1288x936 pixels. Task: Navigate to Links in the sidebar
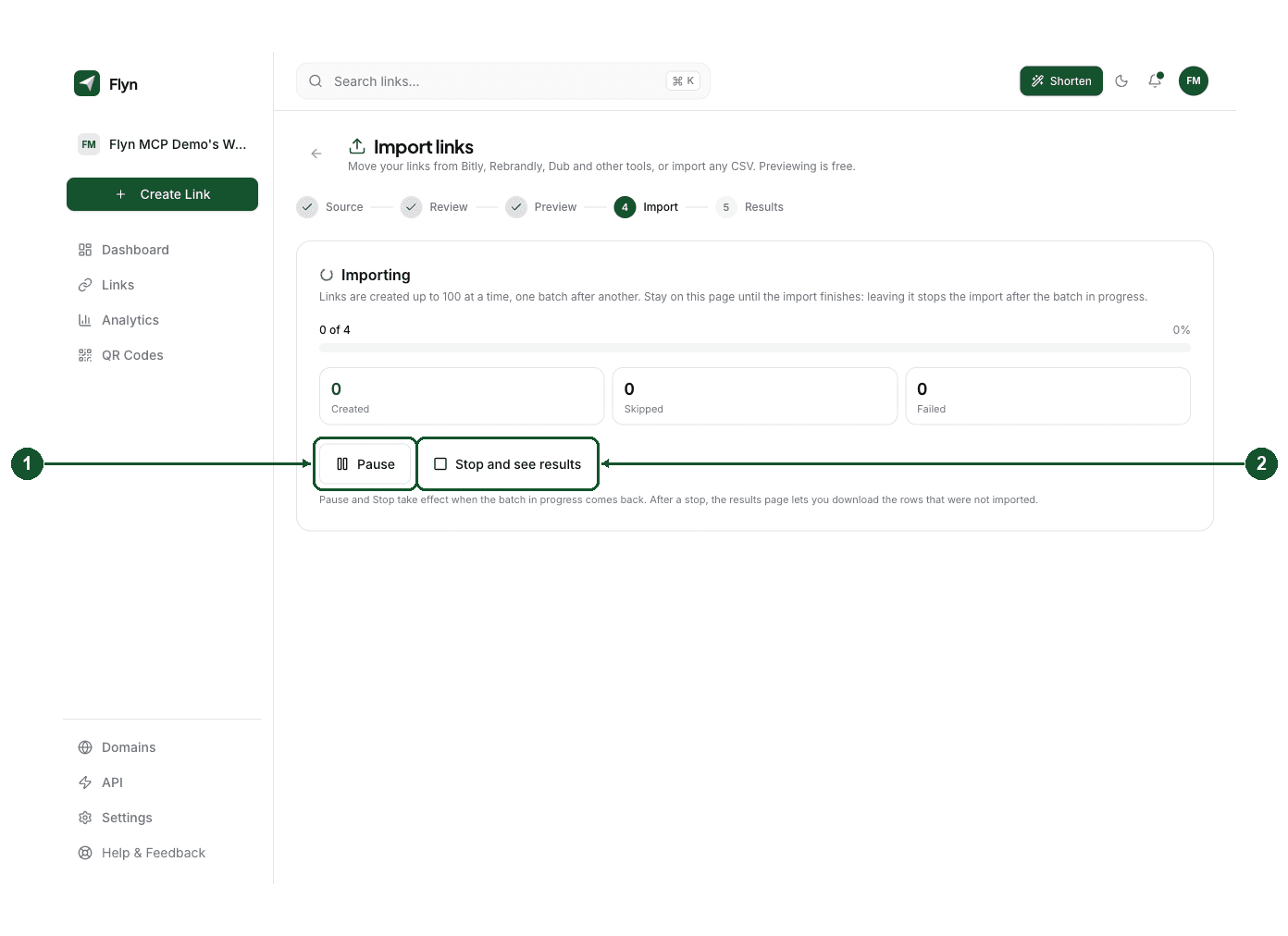[163, 285]
